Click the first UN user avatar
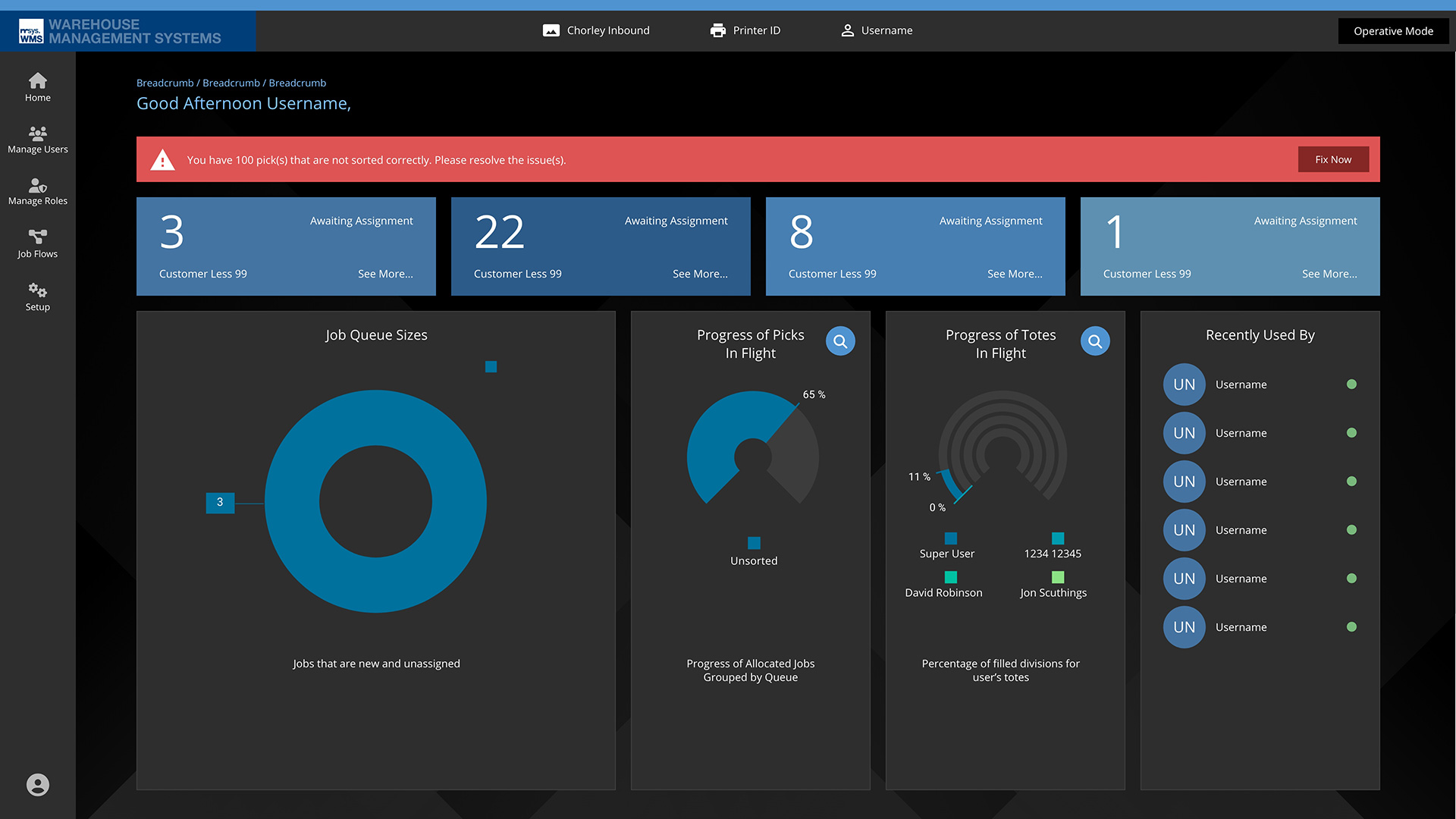This screenshot has height=819, width=1456. pyautogui.click(x=1184, y=384)
